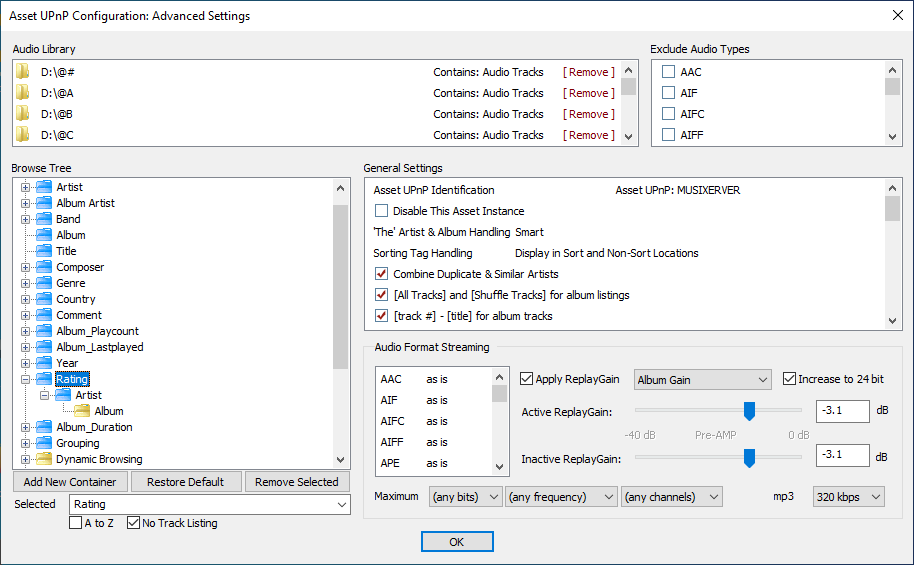Click Add New Container button
914x565 pixels.
70,482
